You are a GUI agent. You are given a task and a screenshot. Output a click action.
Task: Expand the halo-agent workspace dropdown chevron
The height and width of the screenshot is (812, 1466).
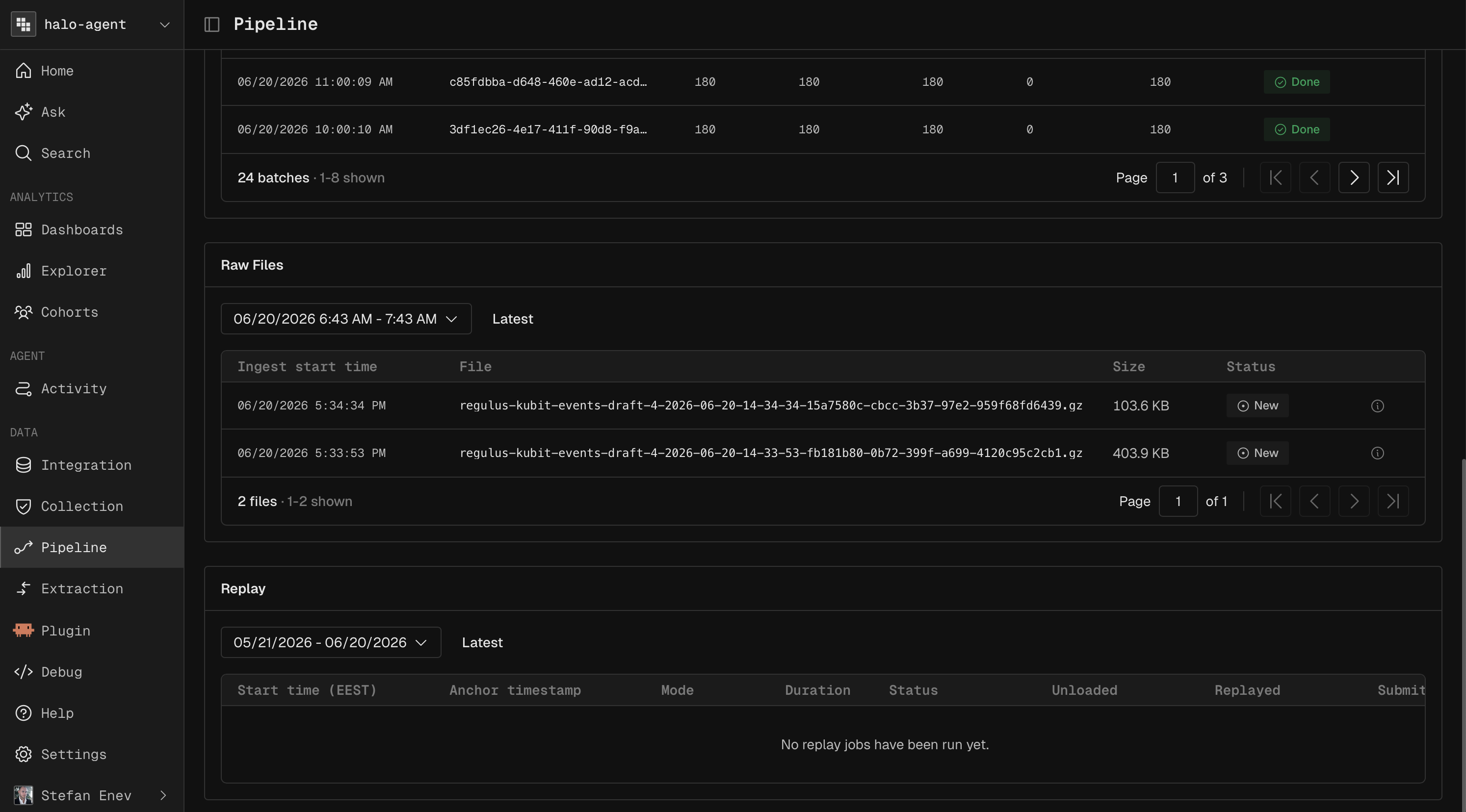coord(165,25)
